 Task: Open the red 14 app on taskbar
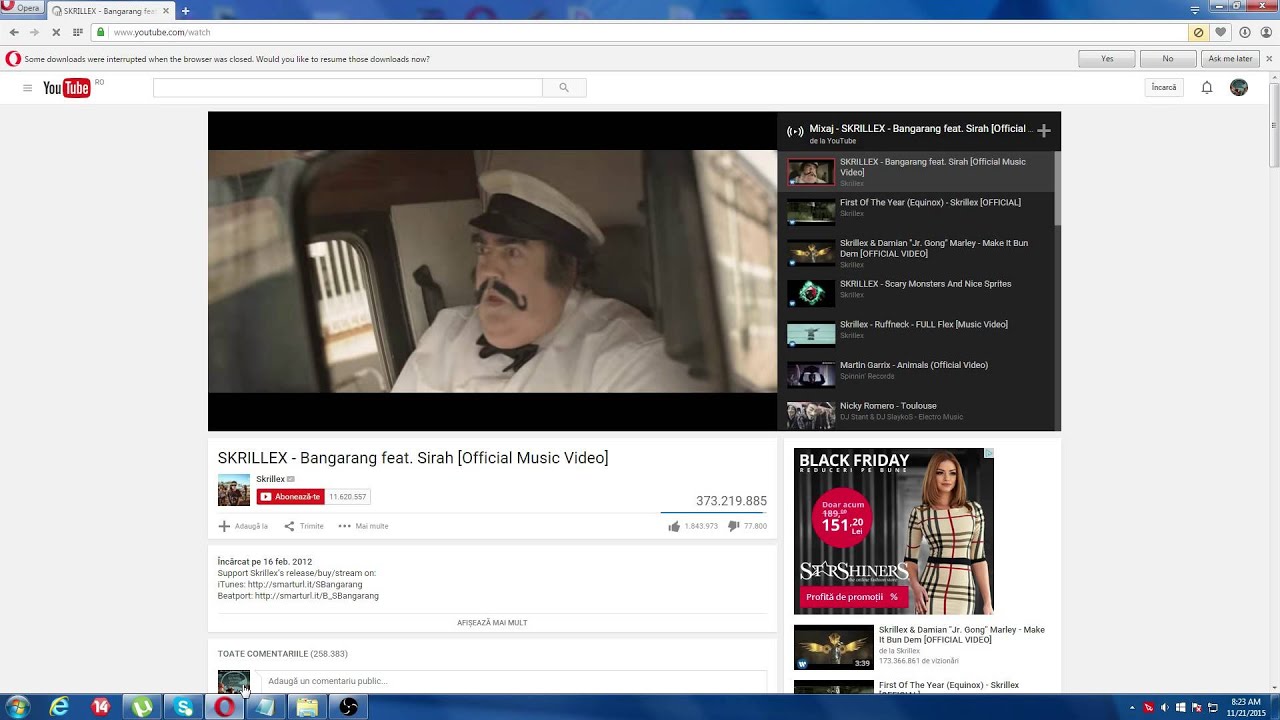[101, 707]
